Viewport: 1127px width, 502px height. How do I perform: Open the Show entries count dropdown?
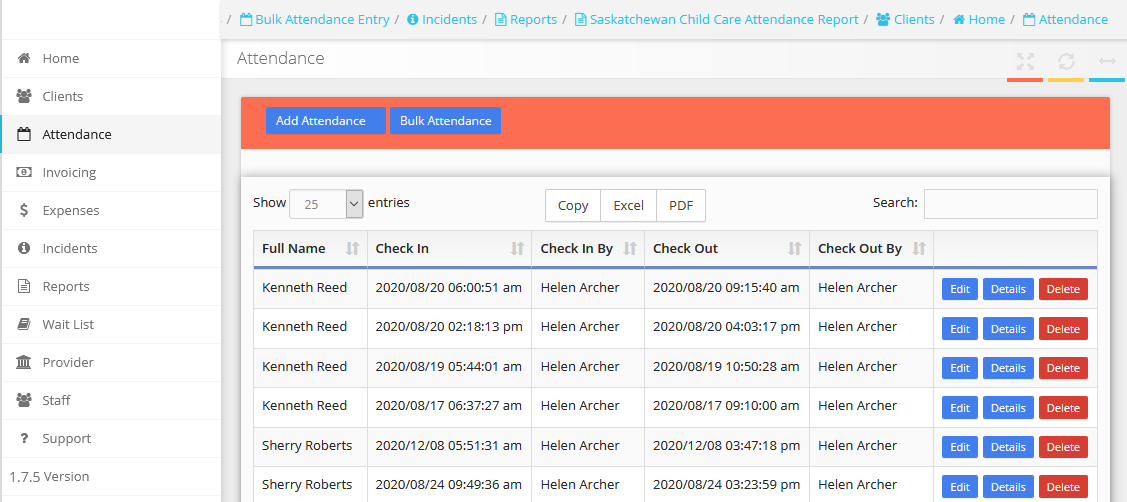click(x=326, y=204)
